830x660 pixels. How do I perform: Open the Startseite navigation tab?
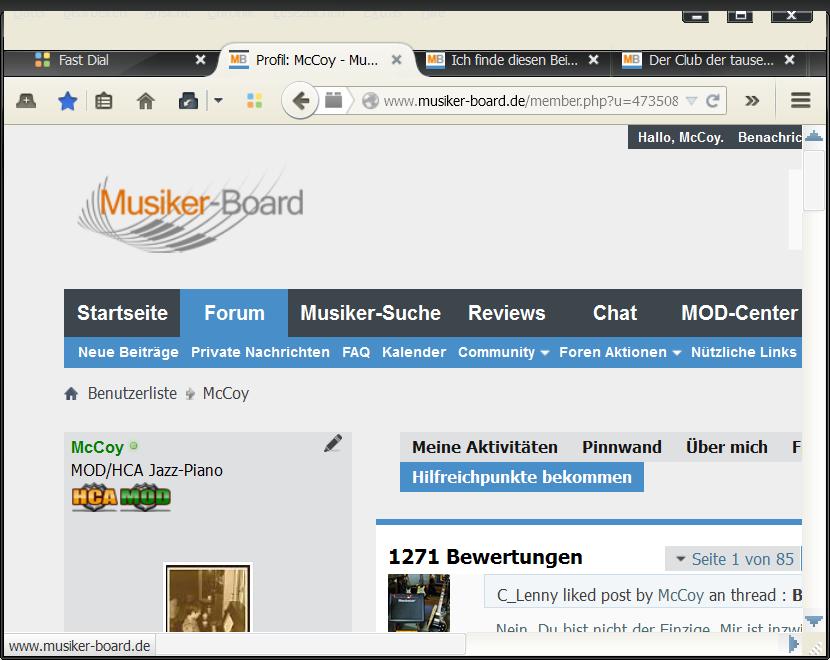(x=122, y=313)
